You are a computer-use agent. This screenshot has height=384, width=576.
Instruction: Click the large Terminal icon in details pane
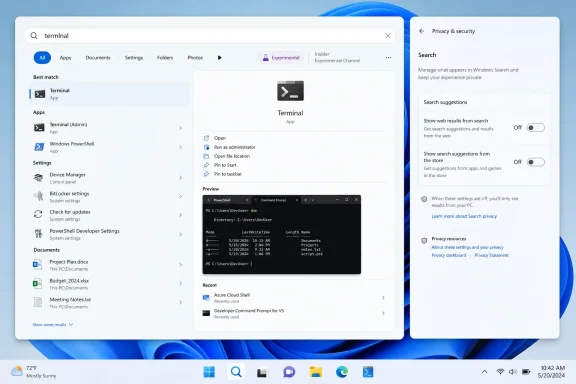(x=290, y=91)
